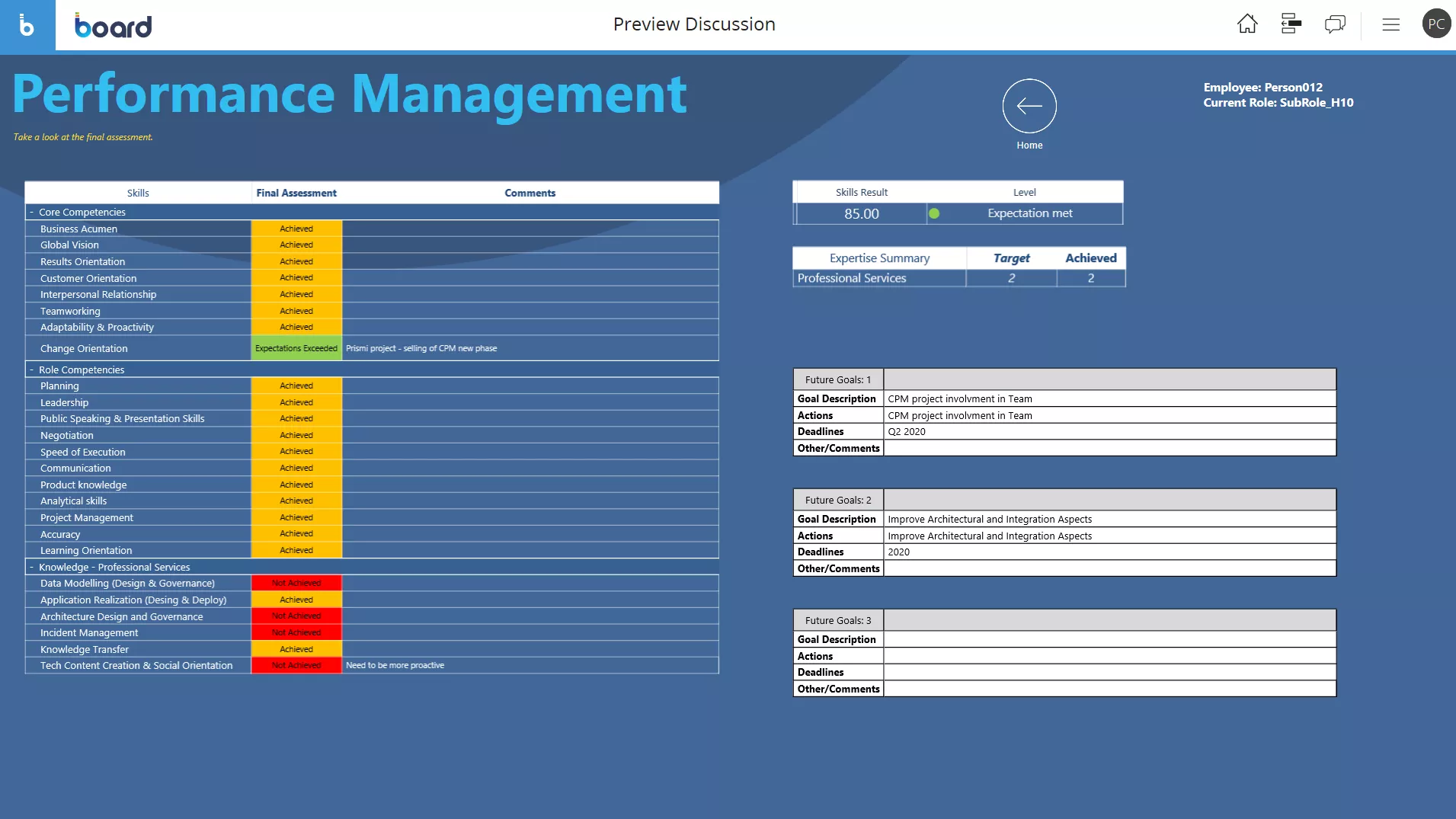Click Future Goals 3 Goal Description field
The height and width of the screenshot is (819, 1456).
pos(1109,640)
